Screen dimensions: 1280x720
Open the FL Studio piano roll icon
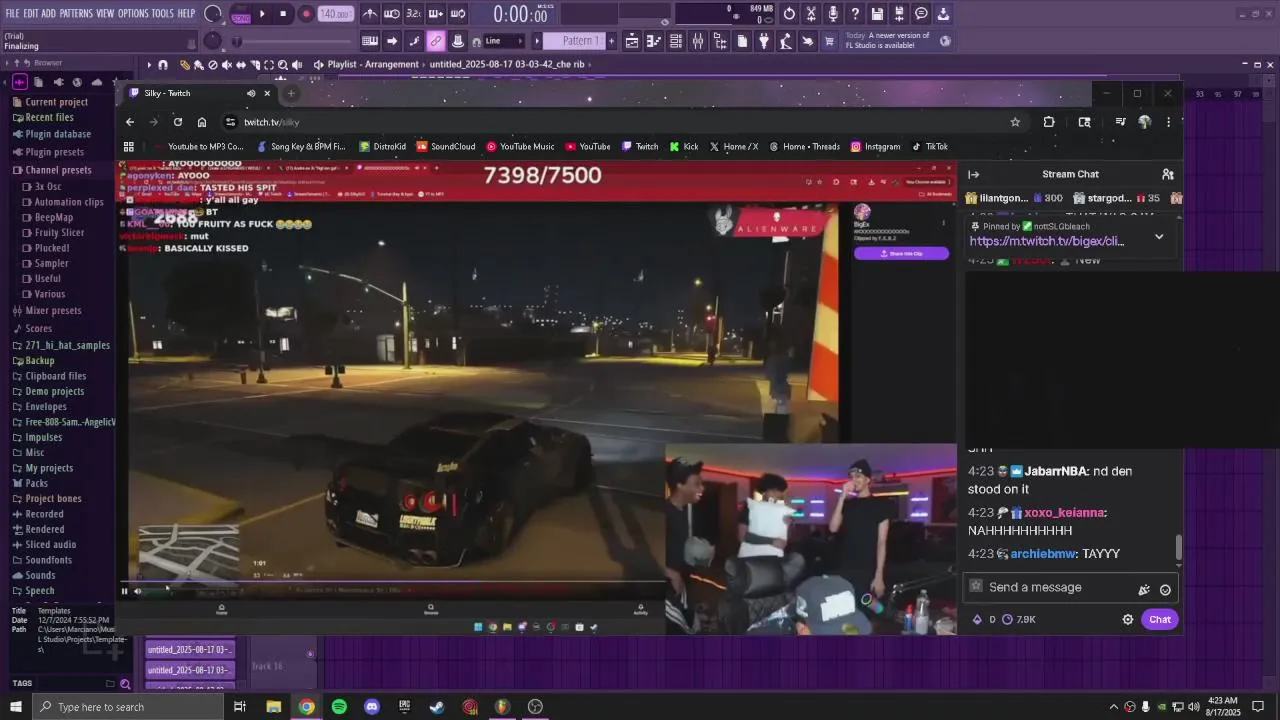pyautogui.click(x=653, y=41)
